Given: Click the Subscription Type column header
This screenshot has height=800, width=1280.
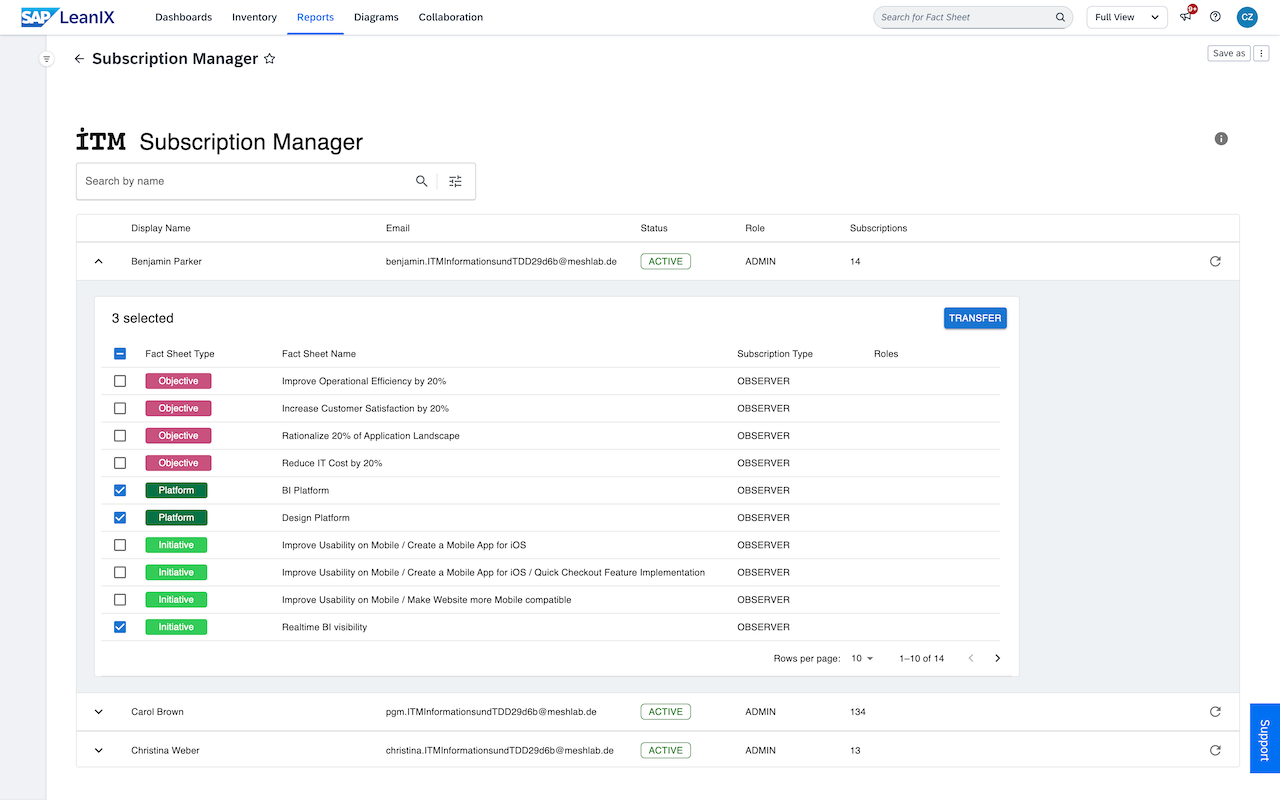Looking at the screenshot, I should [775, 354].
